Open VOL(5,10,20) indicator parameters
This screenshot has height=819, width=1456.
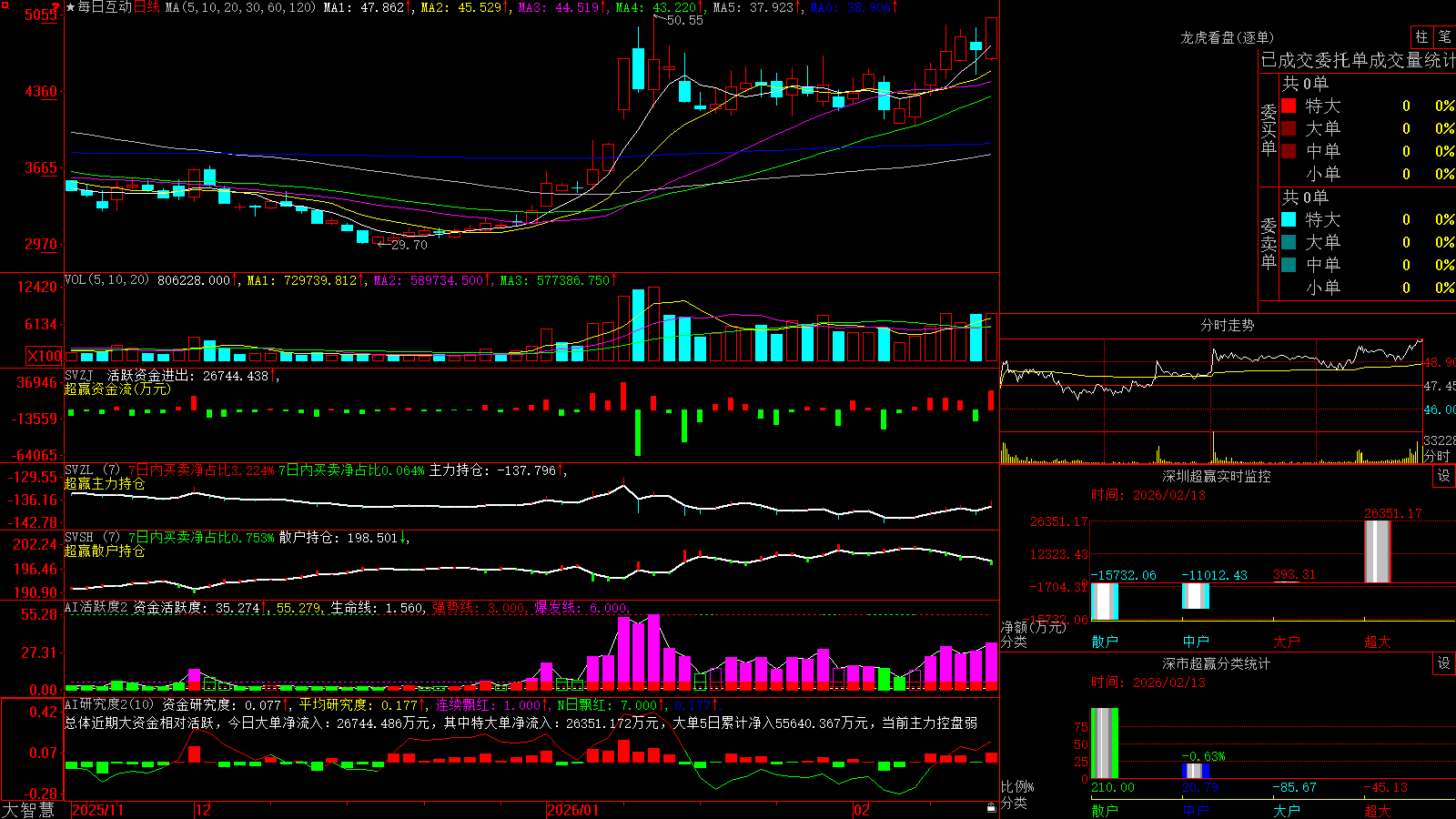pos(107,280)
